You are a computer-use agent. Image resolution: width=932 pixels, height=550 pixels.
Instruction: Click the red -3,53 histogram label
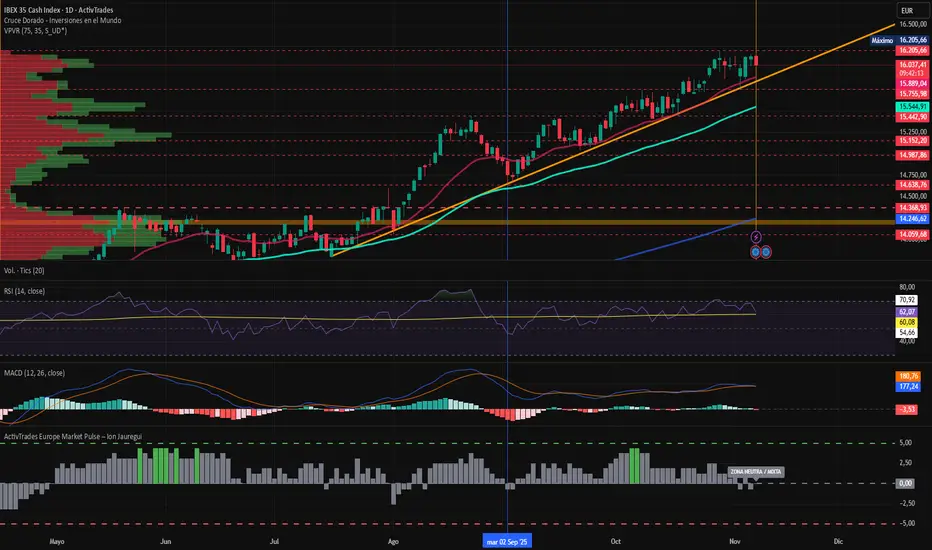(906, 410)
